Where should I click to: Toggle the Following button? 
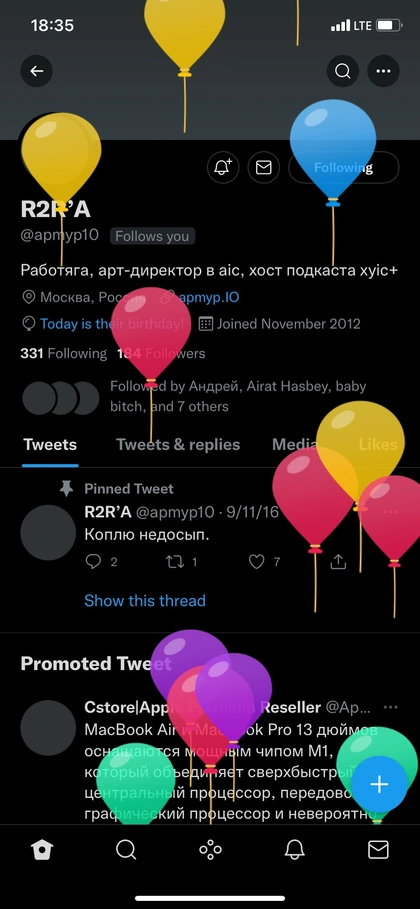344,168
